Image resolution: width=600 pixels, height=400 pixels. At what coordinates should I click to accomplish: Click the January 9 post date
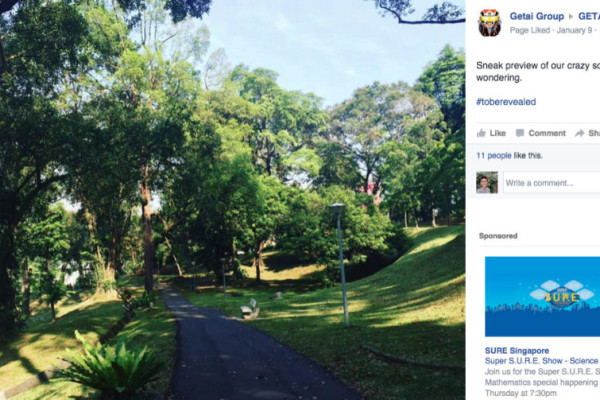click(574, 31)
